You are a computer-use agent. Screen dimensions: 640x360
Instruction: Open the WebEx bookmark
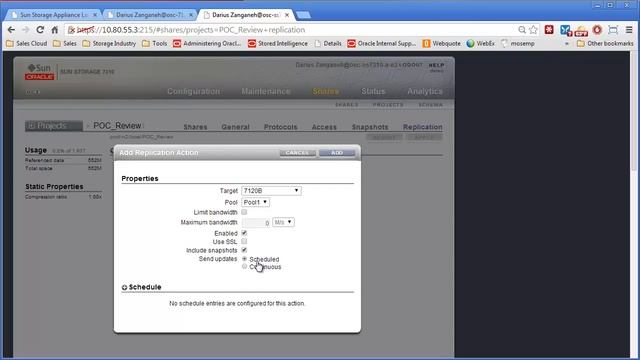coord(480,43)
